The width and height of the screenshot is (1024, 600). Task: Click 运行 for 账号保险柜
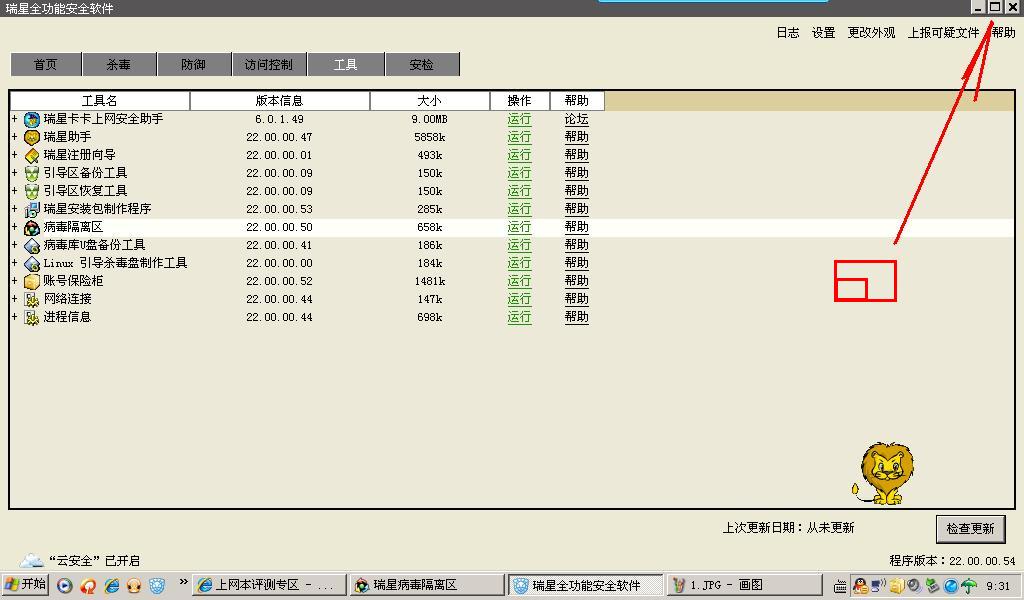point(519,281)
